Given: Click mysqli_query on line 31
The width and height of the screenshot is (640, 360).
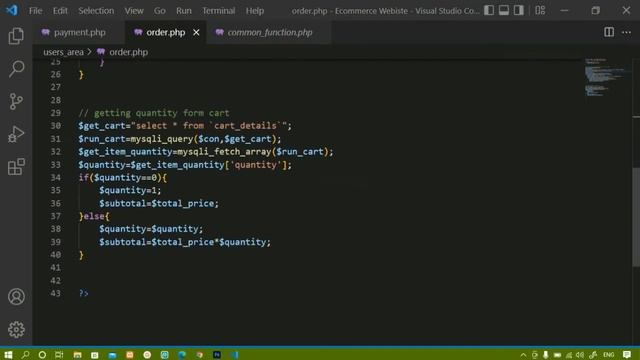Looking at the screenshot, I should 162,139.
